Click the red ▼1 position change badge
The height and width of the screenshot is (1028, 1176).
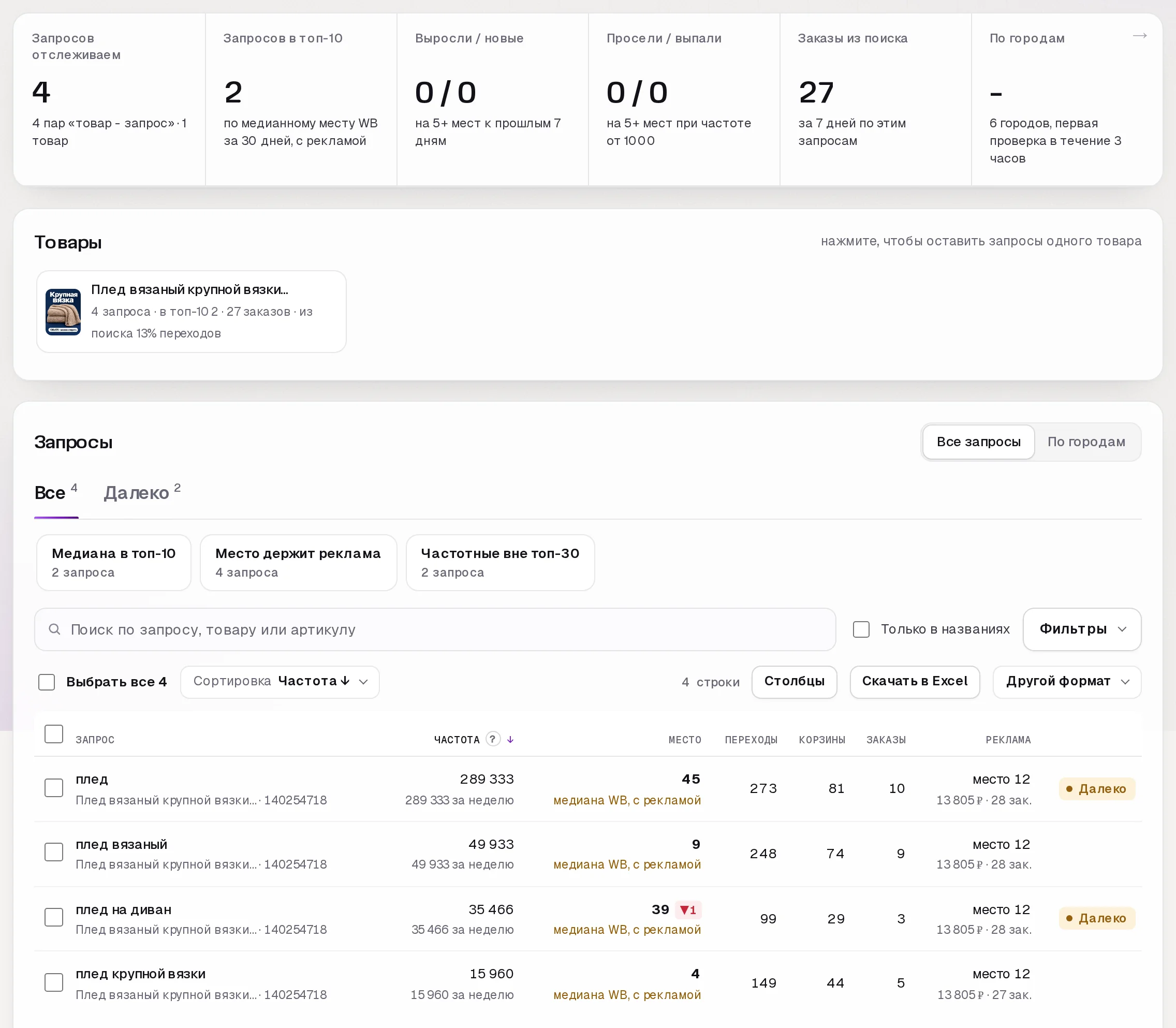pos(688,910)
